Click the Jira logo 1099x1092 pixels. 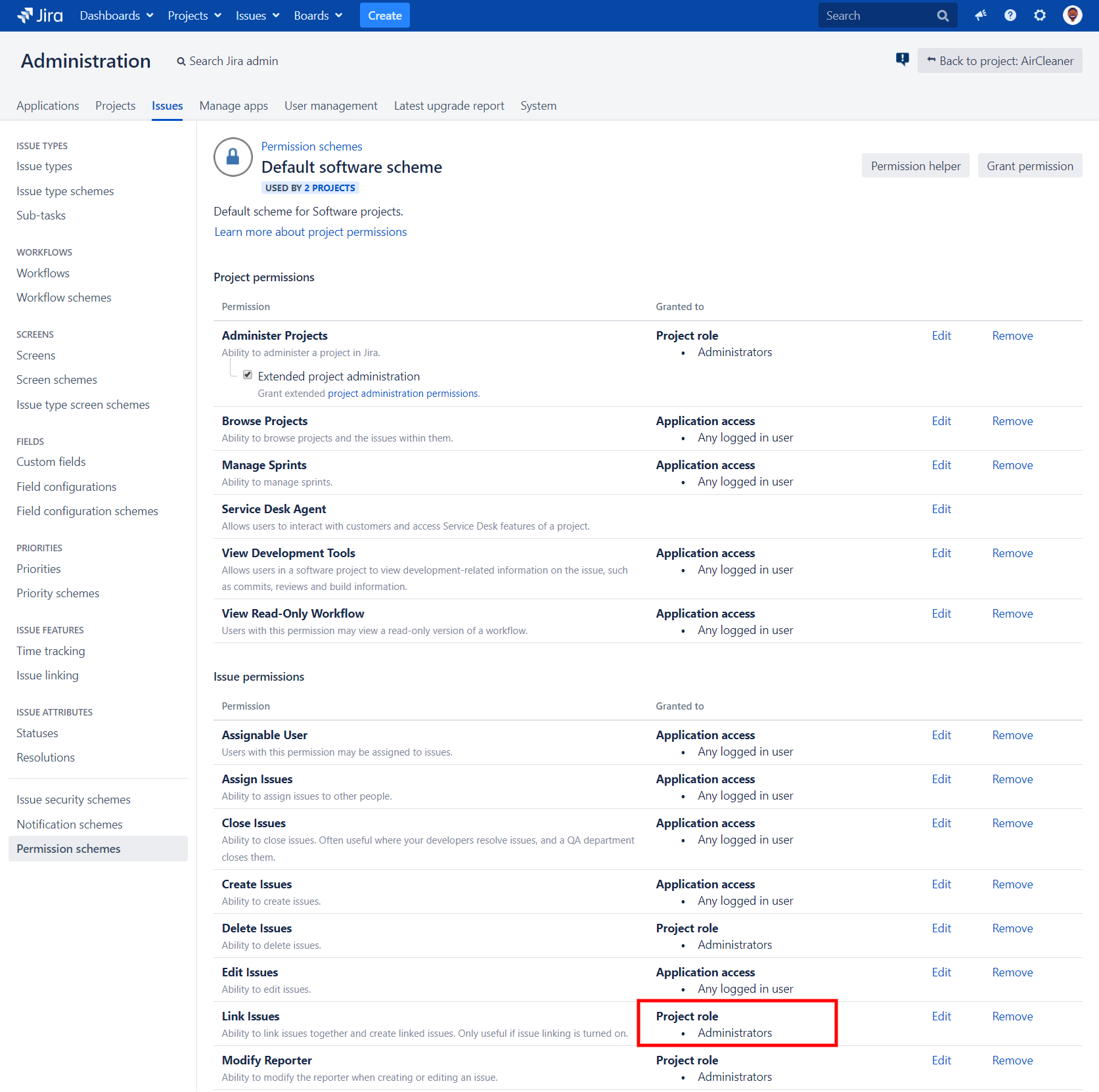click(x=39, y=15)
